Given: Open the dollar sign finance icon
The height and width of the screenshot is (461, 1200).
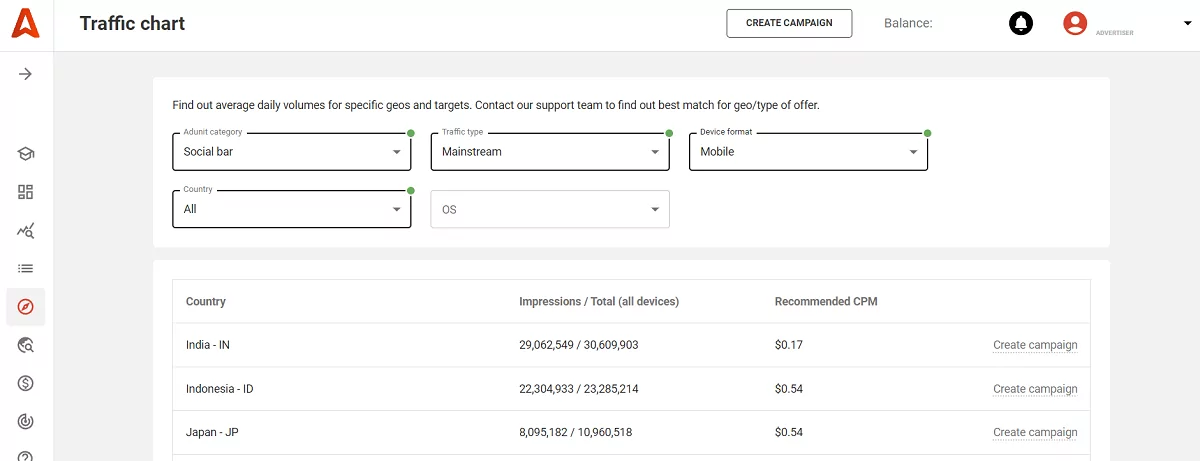Looking at the screenshot, I should click(x=26, y=383).
